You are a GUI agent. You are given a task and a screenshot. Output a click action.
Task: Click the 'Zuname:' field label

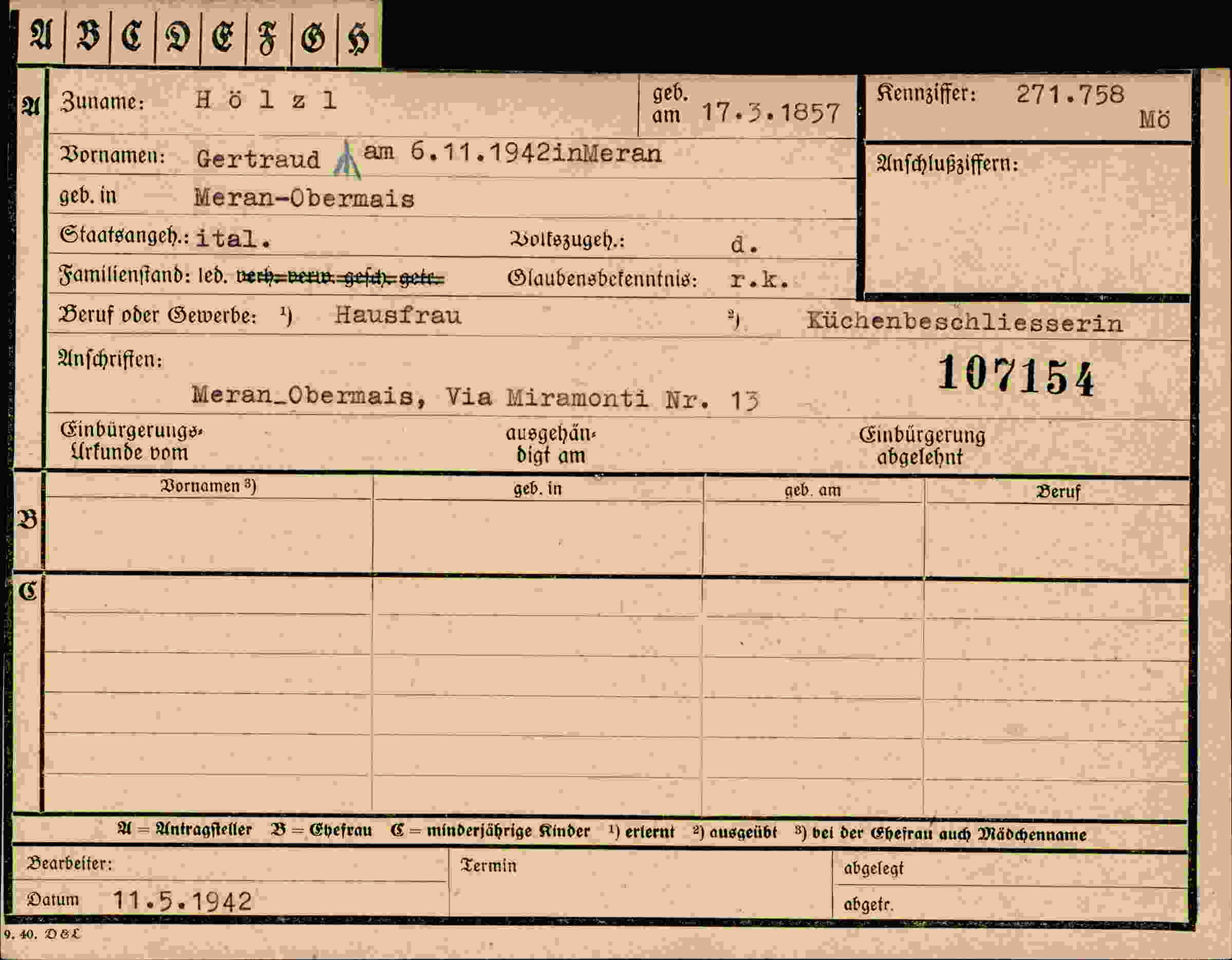click(x=102, y=102)
